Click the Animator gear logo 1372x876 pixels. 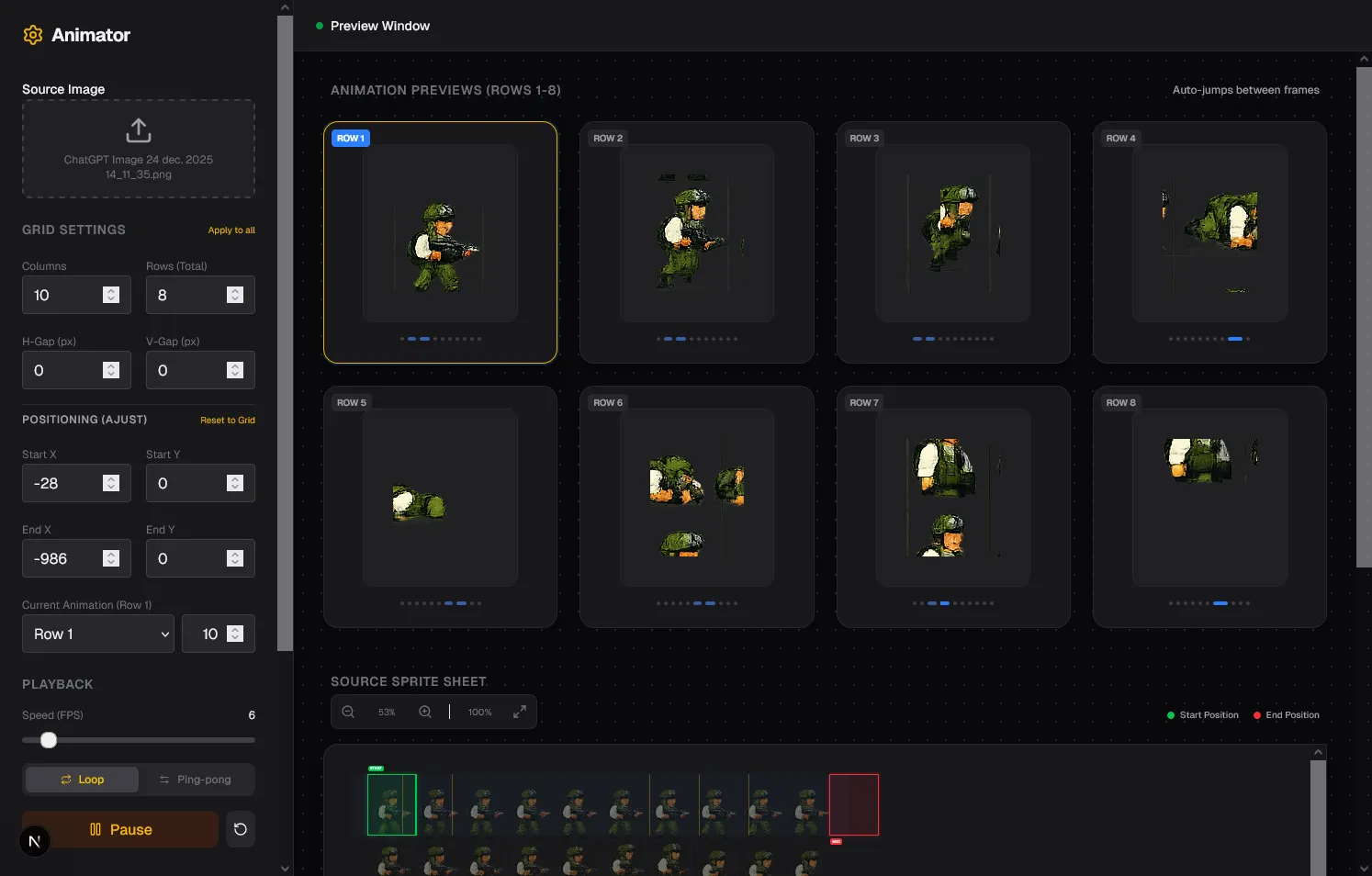point(33,34)
